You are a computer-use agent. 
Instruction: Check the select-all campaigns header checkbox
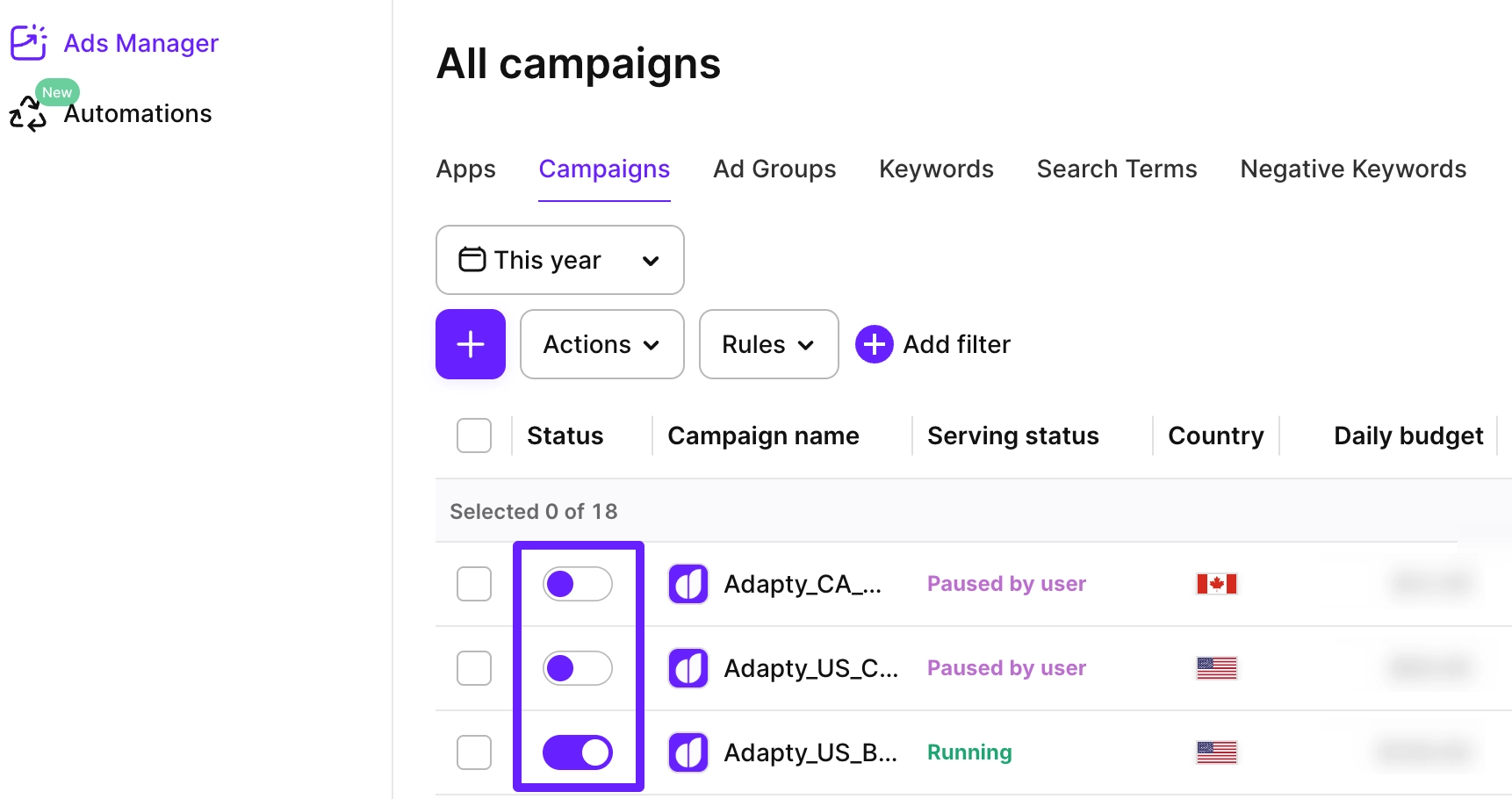click(x=474, y=435)
